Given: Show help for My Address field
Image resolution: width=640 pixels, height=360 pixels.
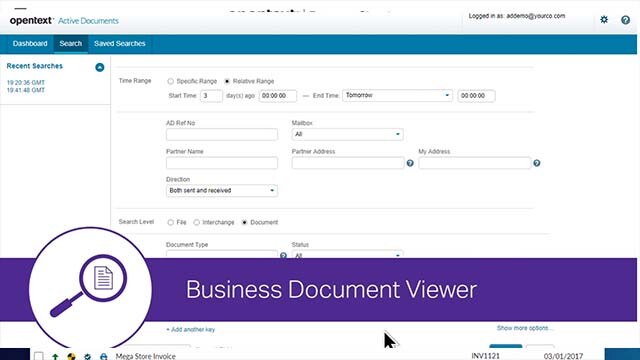Looking at the screenshot, I should (x=537, y=163).
